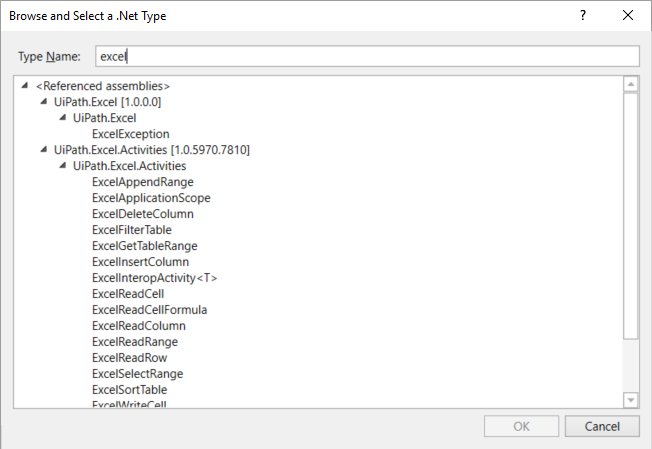Select the ExcelException type
Screen dimensions: 652x449
point(131,134)
